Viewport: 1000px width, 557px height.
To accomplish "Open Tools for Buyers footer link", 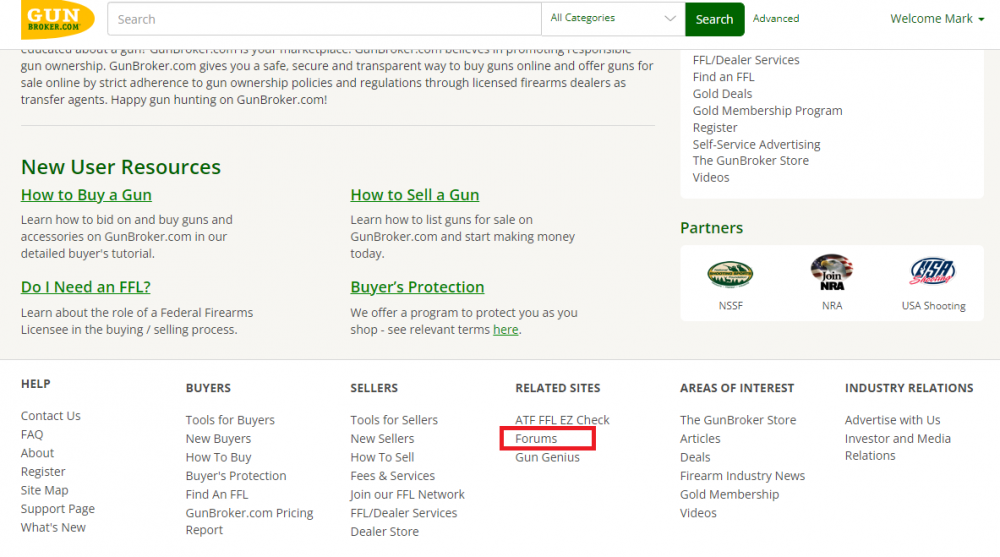I will tap(230, 420).
